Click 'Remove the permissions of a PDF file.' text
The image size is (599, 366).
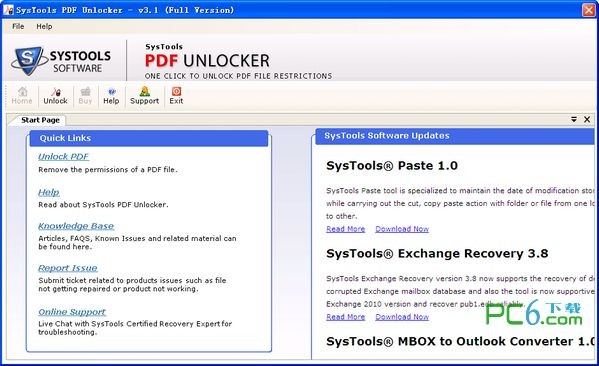click(x=108, y=169)
